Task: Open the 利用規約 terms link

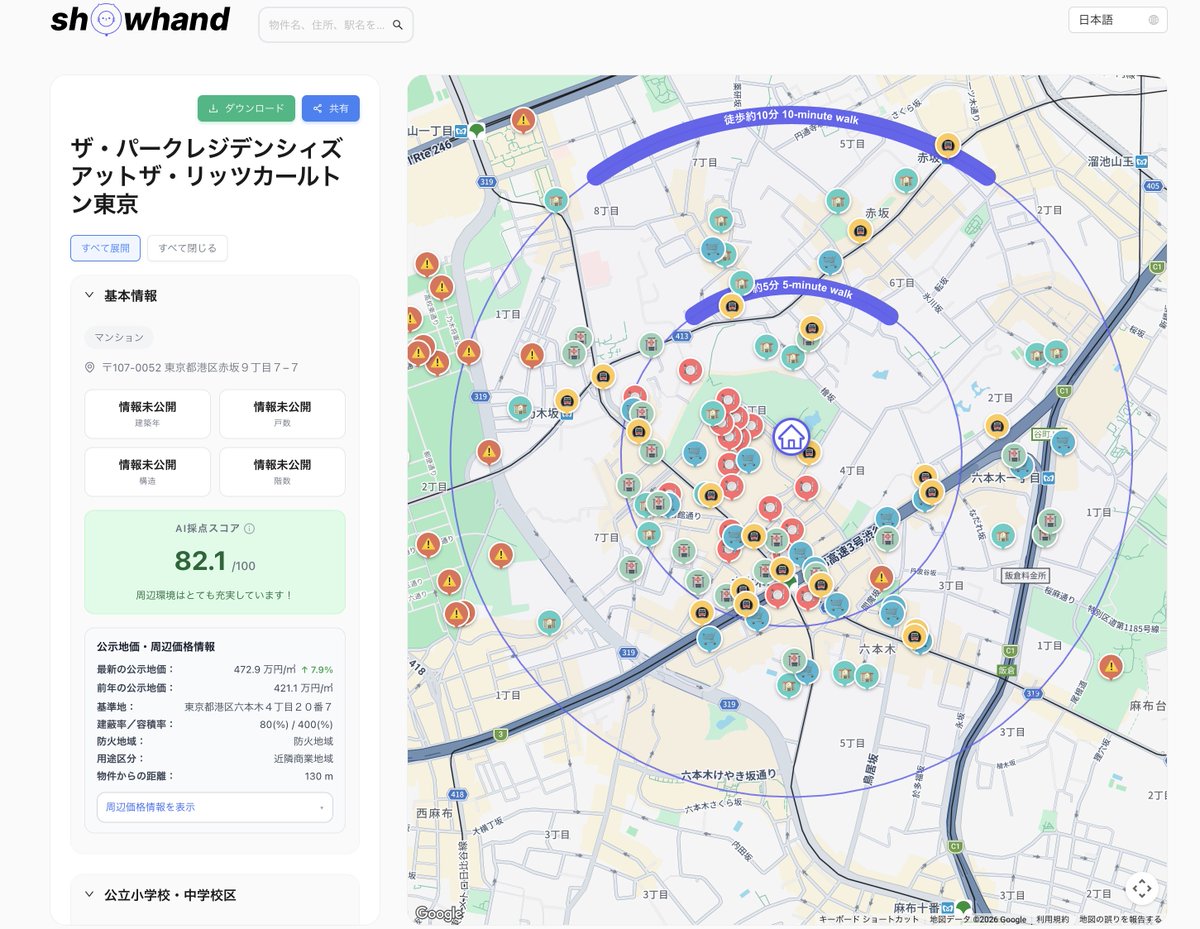Action: click(x=1052, y=919)
